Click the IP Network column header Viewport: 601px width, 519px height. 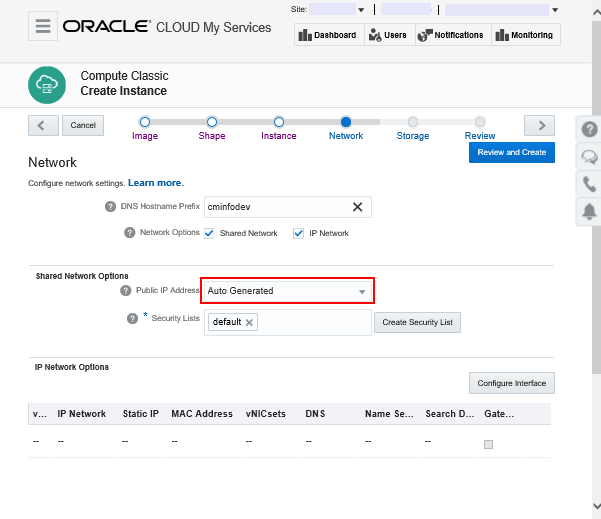click(x=82, y=414)
